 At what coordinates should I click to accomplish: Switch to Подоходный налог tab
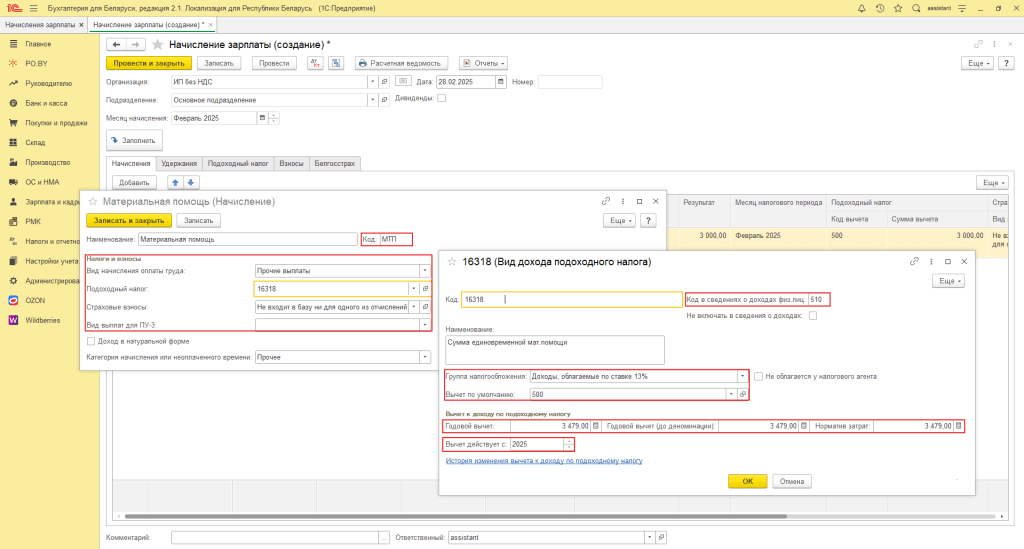click(238, 163)
